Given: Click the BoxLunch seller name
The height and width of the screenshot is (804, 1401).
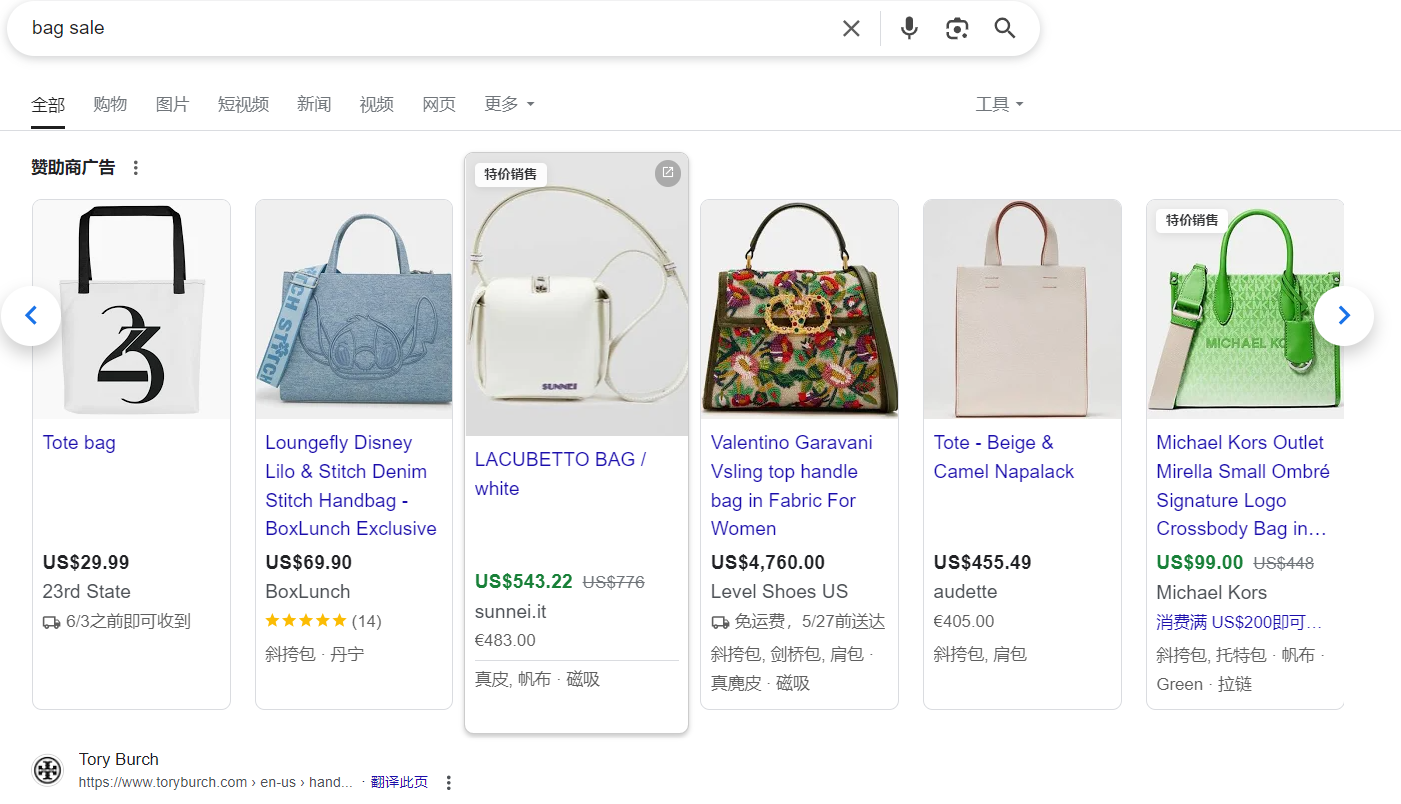Looking at the screenshot, I should pyautogui.click(x=308, y=592).
